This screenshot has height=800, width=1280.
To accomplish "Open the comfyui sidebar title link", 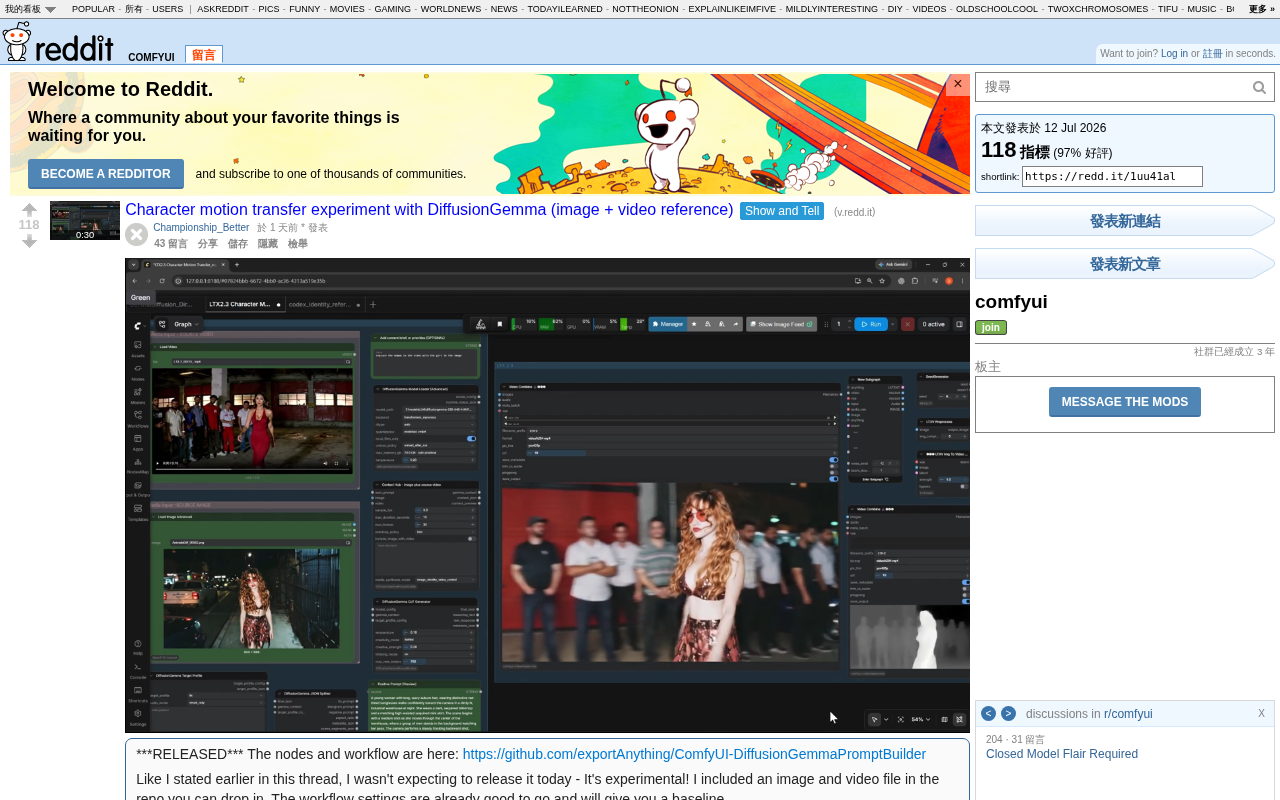I will pos(1011,302).
